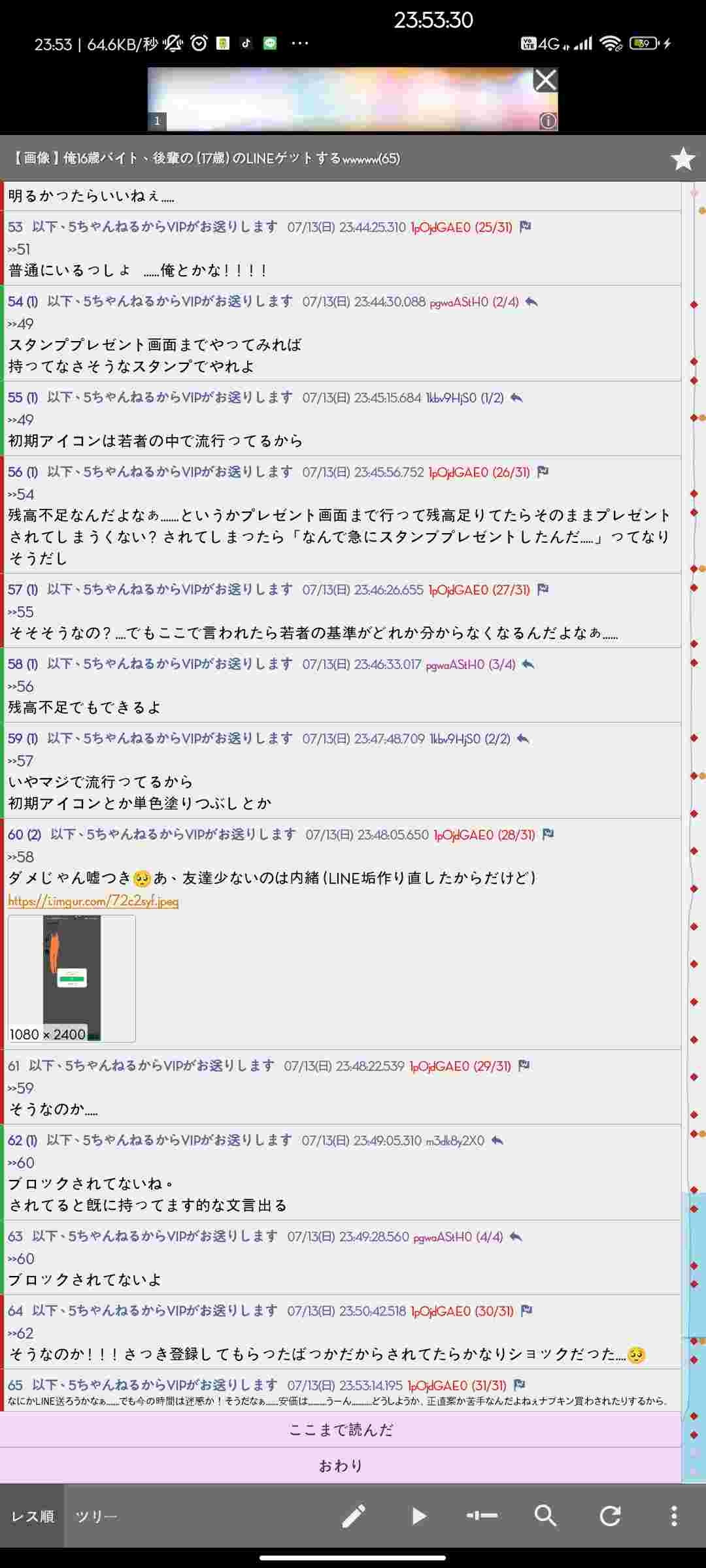The image size is (706, 1568).
Task: Tap the ID 1pOjdGAE0 (28/31) on post 60
Action: 484,835
